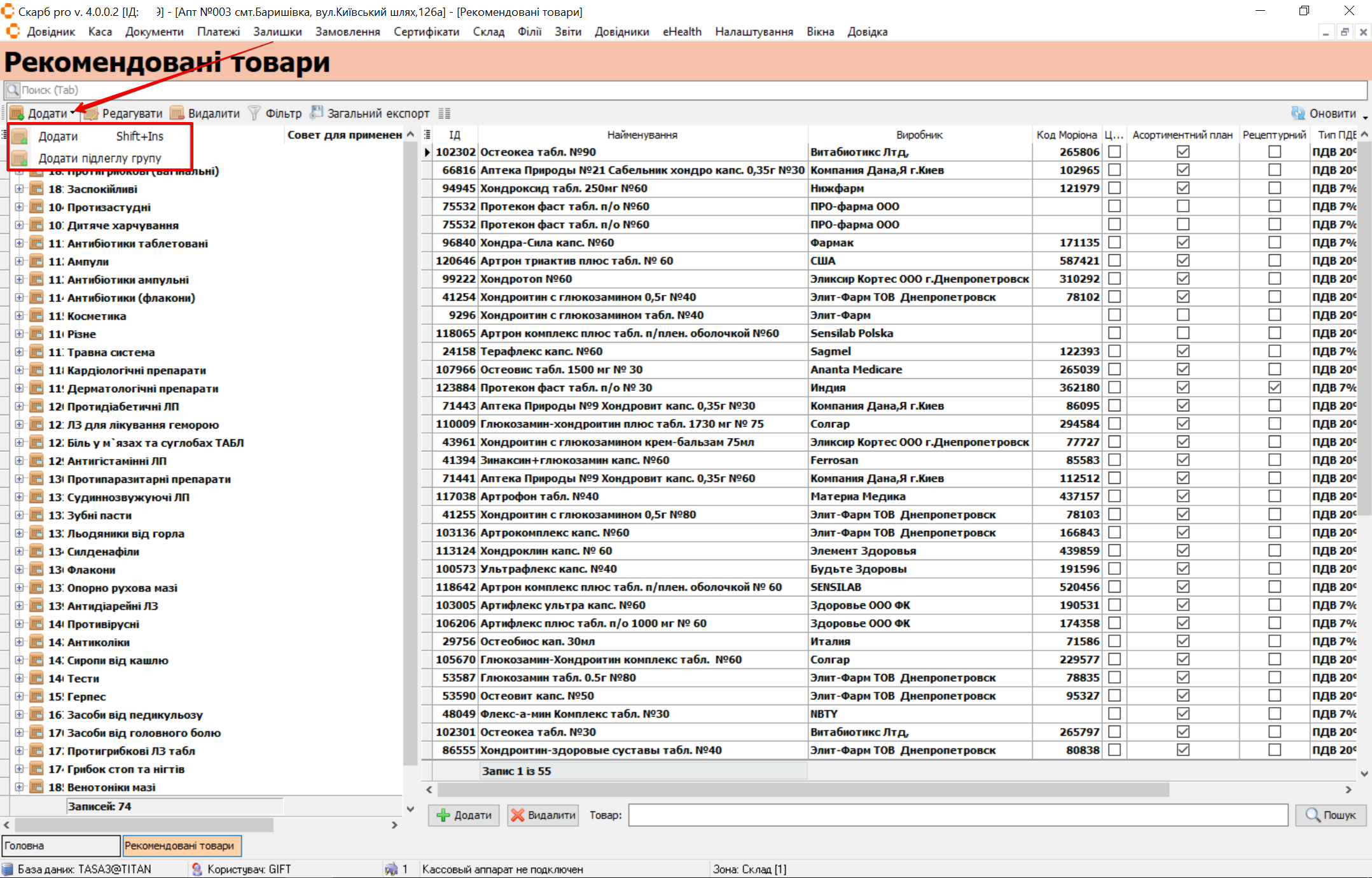Toggle Асортиментний план checkbox for Остеокеа табл. №90
Image resolution: width=1372 pixels, height=878 pixels.
tap(1182, 152)
